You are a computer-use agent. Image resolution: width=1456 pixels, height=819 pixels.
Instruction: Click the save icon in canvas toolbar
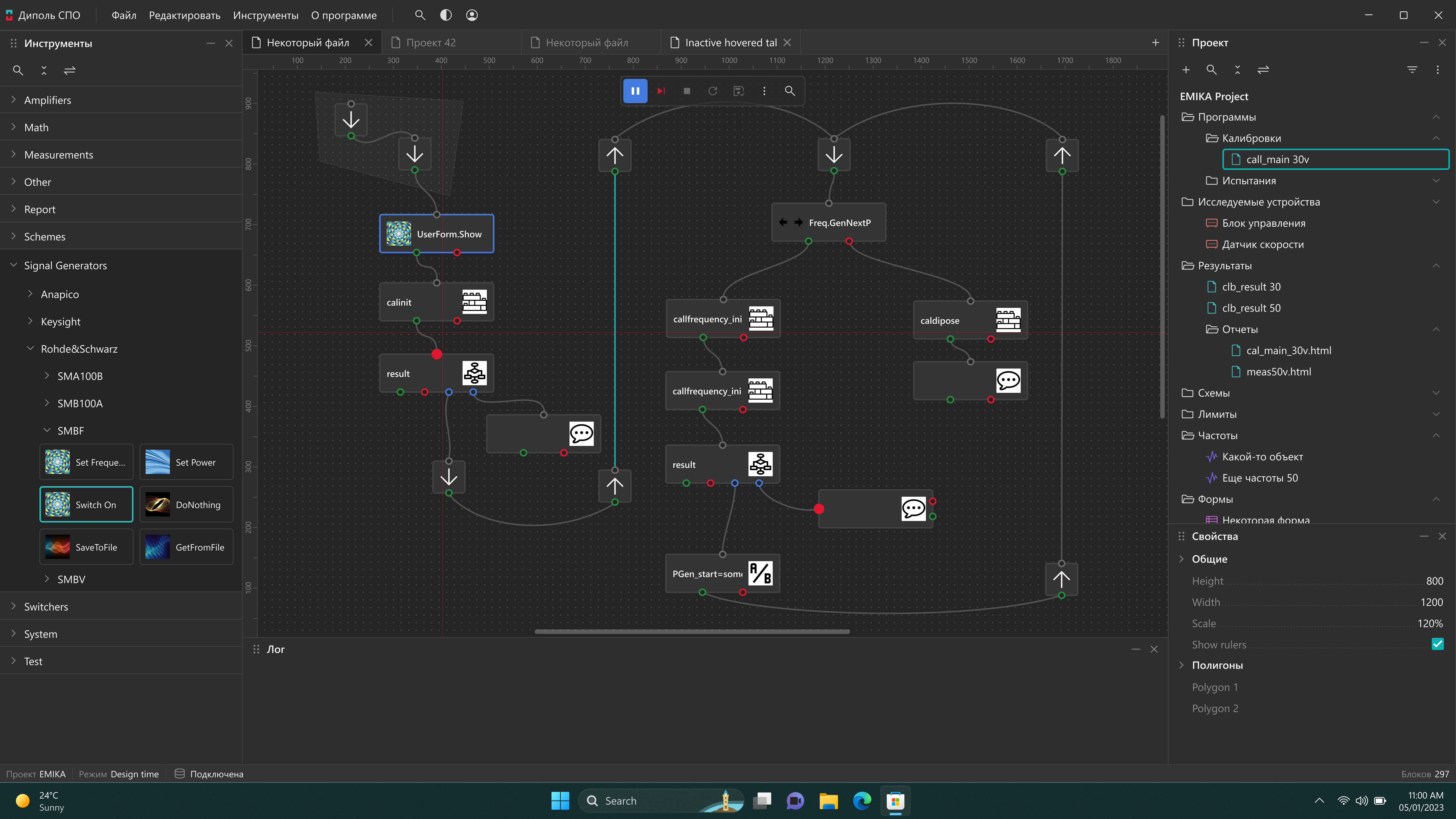pos(739,91)
